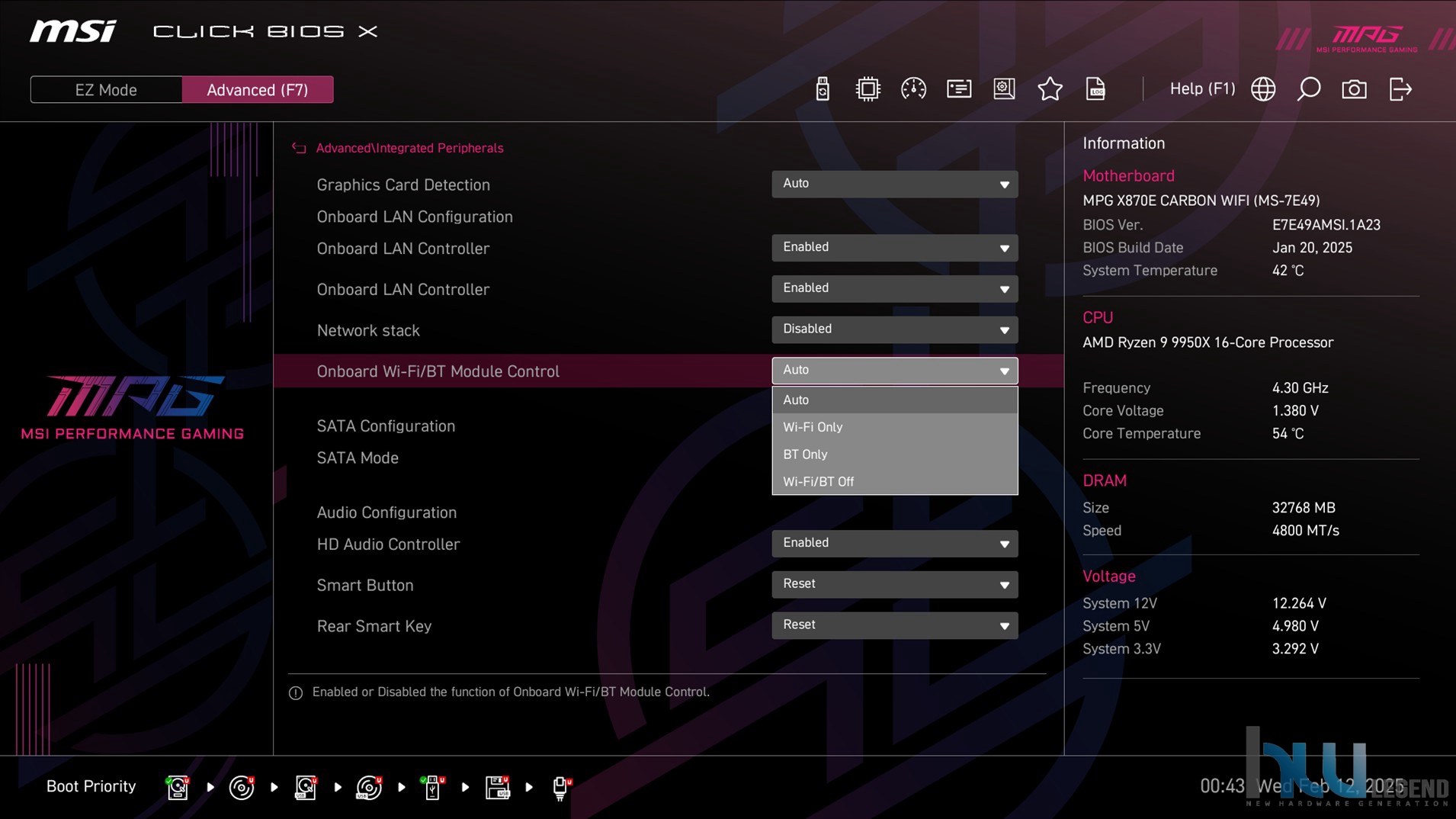Go back via Advanced\Integrated Peripherals breadcrumb
The width and height of the screenshot is (1456, 819).
(409, 148)
